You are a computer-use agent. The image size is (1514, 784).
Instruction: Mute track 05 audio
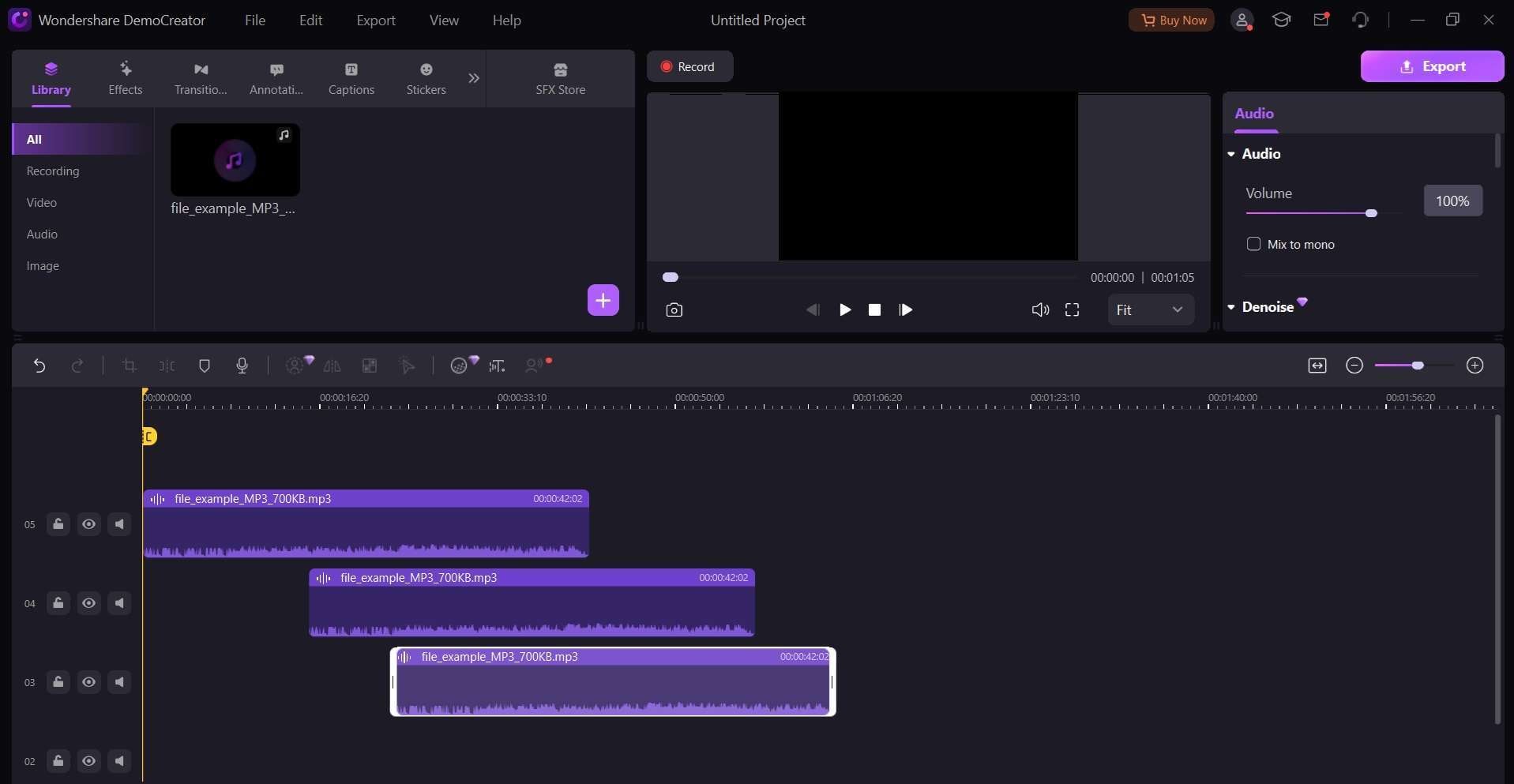[119, 524]
